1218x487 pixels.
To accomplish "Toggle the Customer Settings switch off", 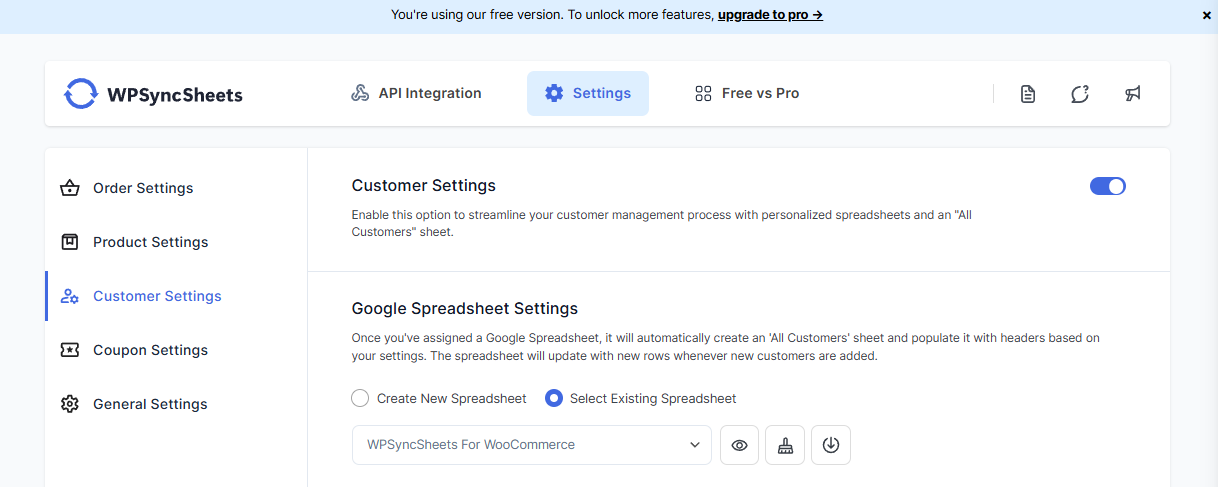I will pyautogui.click(x=1108, y=186).
